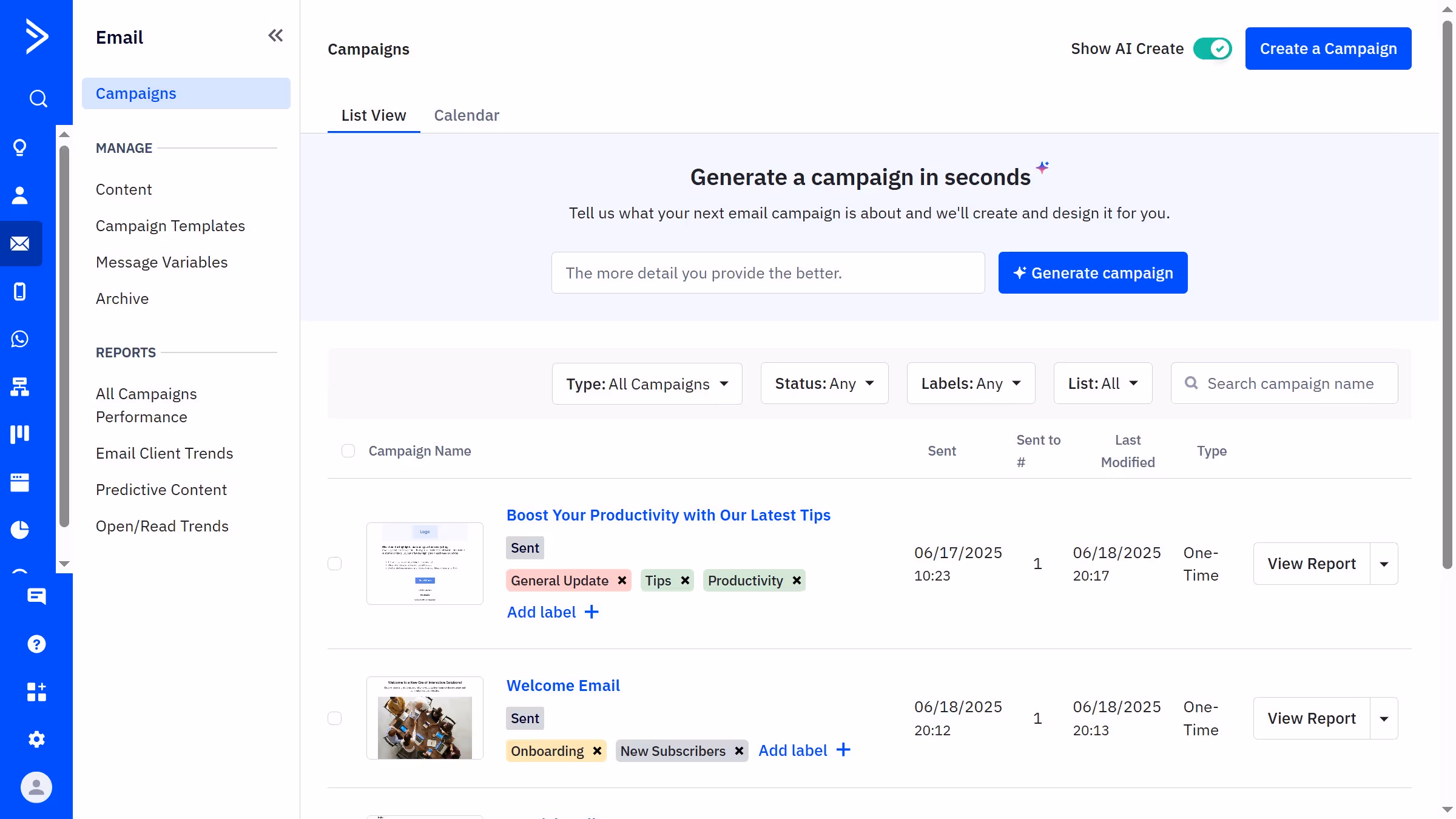The width and height of the screenshot is (1456, 819).
Task: Open the help question mark icon
Action: (x=36, y=644)
